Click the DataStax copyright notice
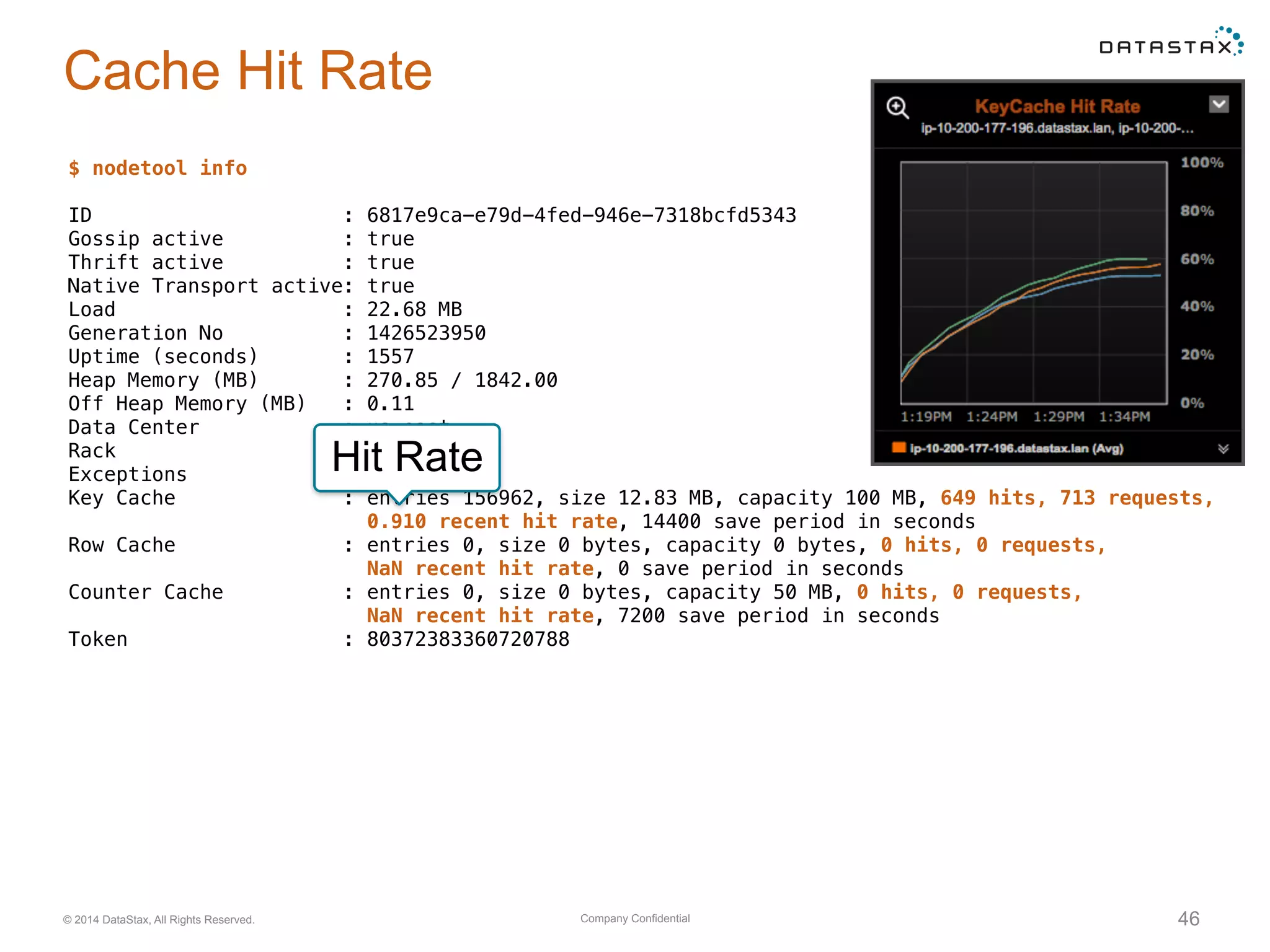This screenshot has width=1270, height=952. point(159,920)
